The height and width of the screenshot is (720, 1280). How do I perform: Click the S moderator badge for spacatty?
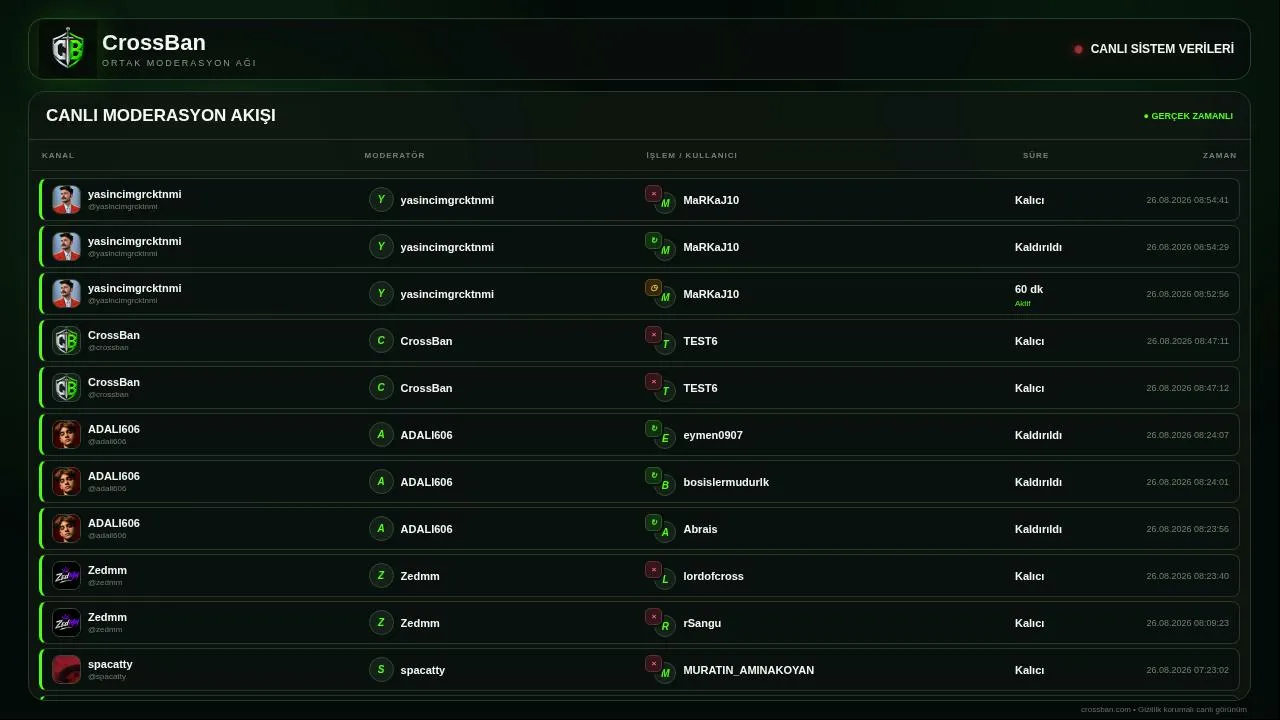tap(381, 669)
